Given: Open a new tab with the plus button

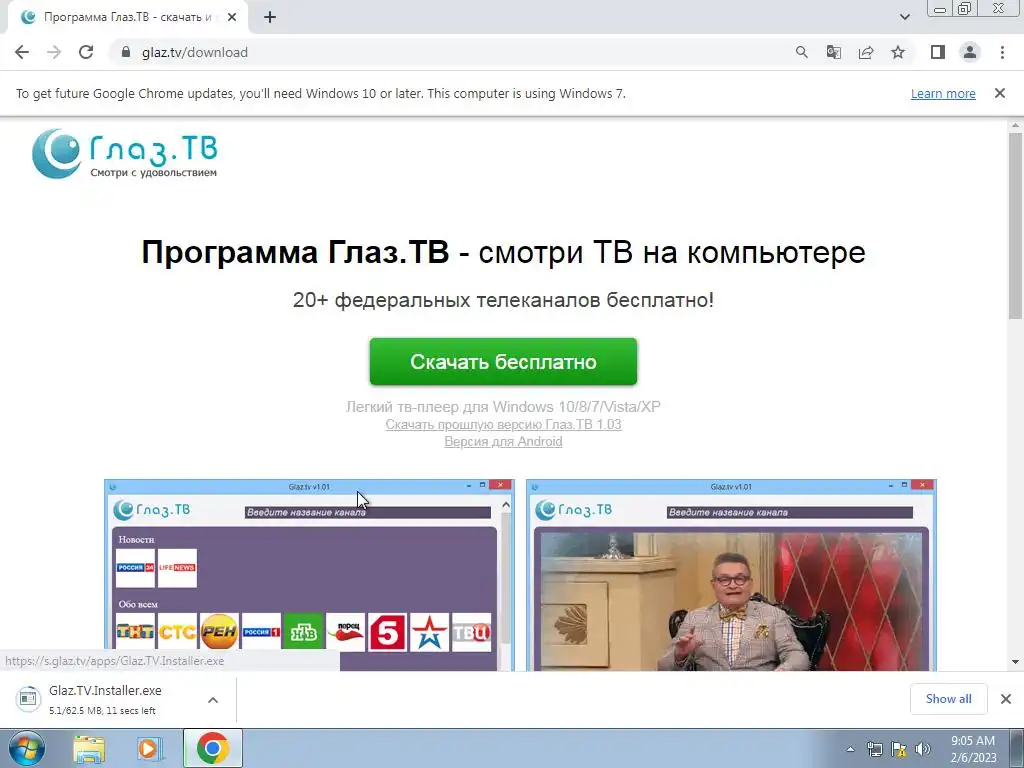Looking at the screenshot, I should pyautogui.click(x=270, y=17).
